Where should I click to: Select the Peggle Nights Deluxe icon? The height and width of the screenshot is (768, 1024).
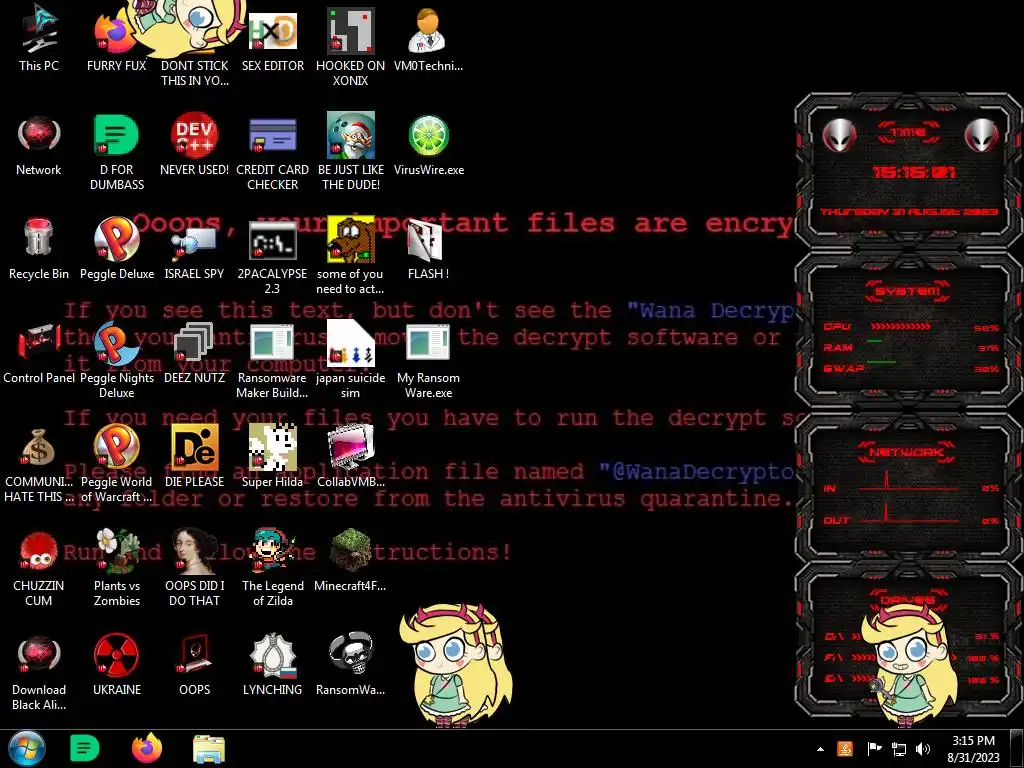point(117,360)
